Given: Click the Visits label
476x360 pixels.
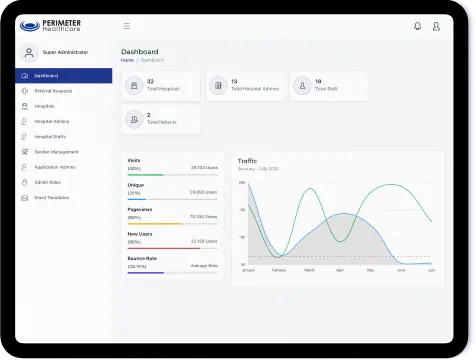Looking at the screenshot, I should [x=134, y=161].
